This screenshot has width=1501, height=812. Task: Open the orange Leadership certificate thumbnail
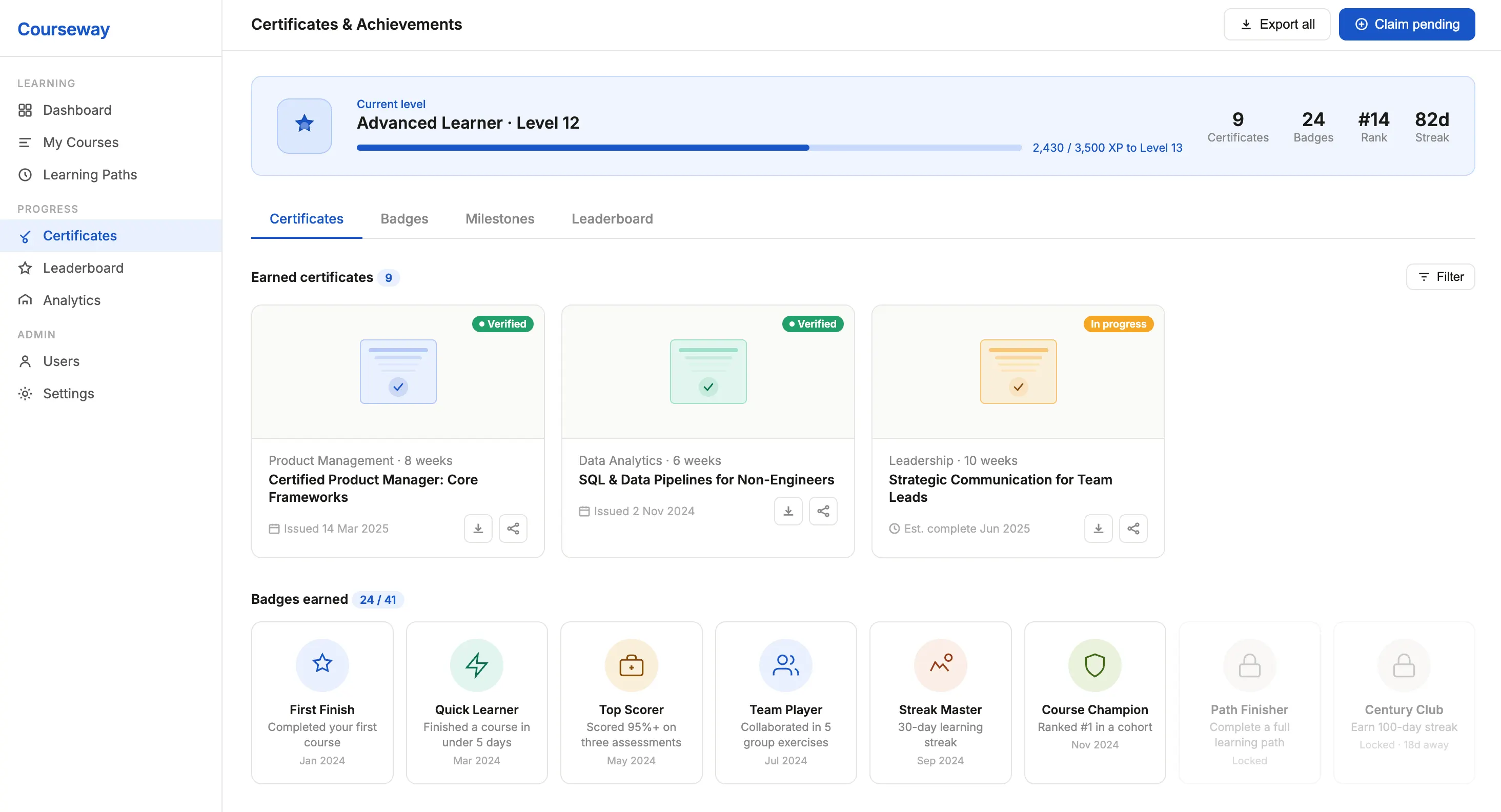click(x=1018, y=372)
